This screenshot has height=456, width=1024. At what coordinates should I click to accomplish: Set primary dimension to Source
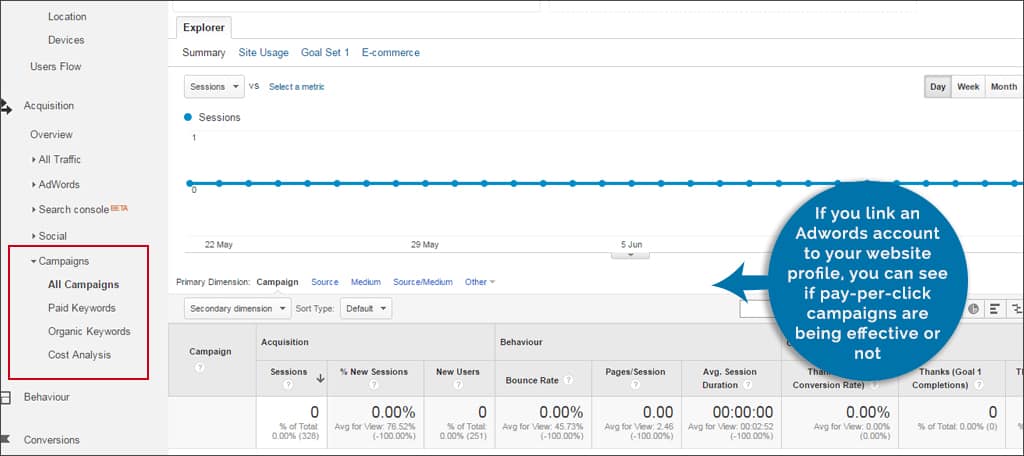(x=325, y=282)
